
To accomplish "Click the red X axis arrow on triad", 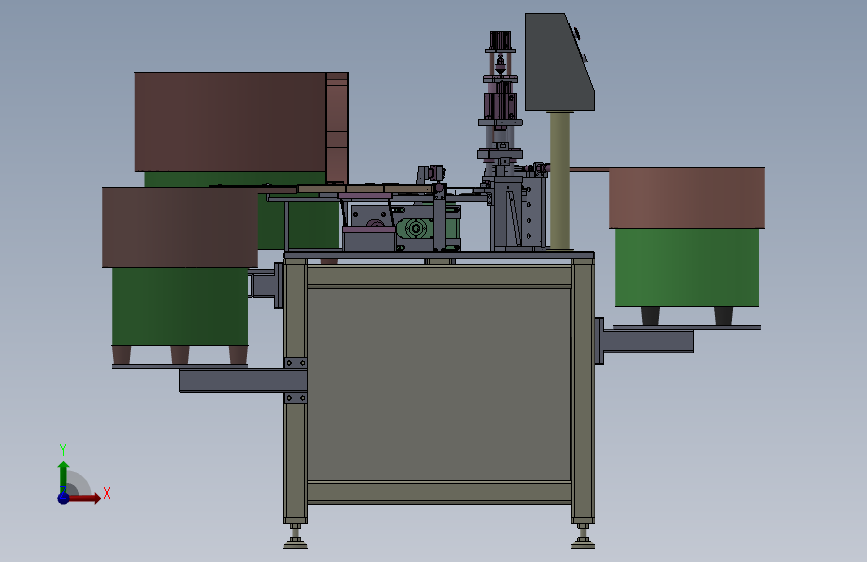I will (x=84, y=498).
